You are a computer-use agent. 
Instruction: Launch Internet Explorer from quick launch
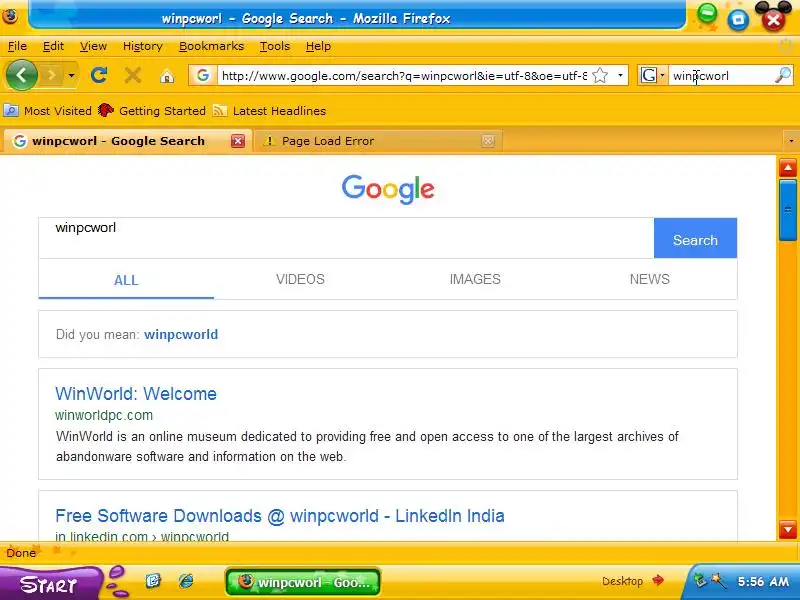(x=186, y=581)
